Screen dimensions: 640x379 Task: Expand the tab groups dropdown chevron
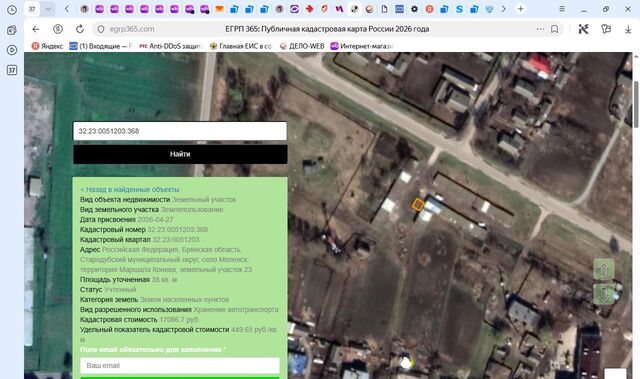tap(48, 9)
